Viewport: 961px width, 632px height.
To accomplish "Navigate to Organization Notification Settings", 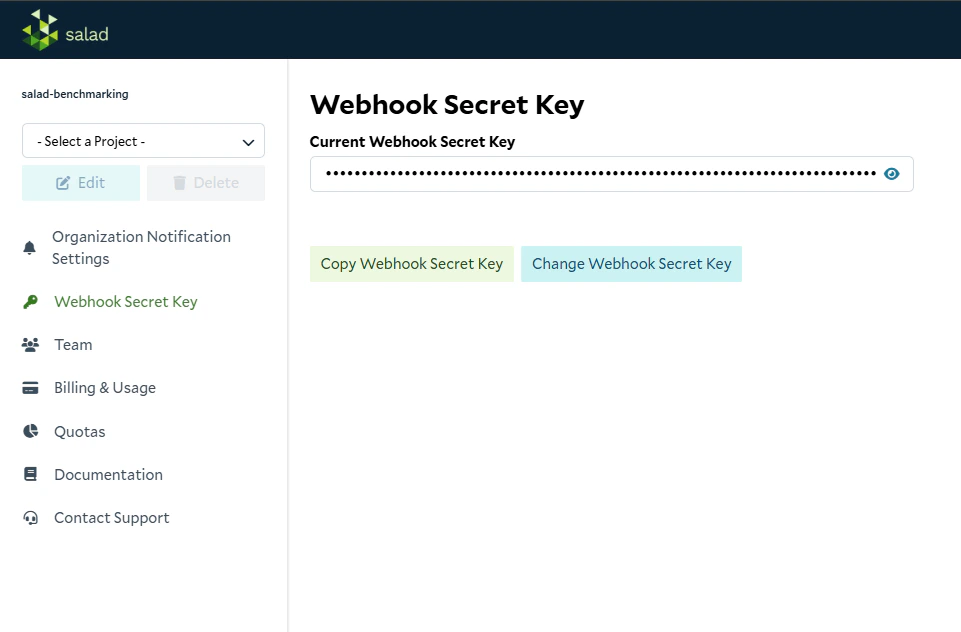I will click(x=140, y=247).
